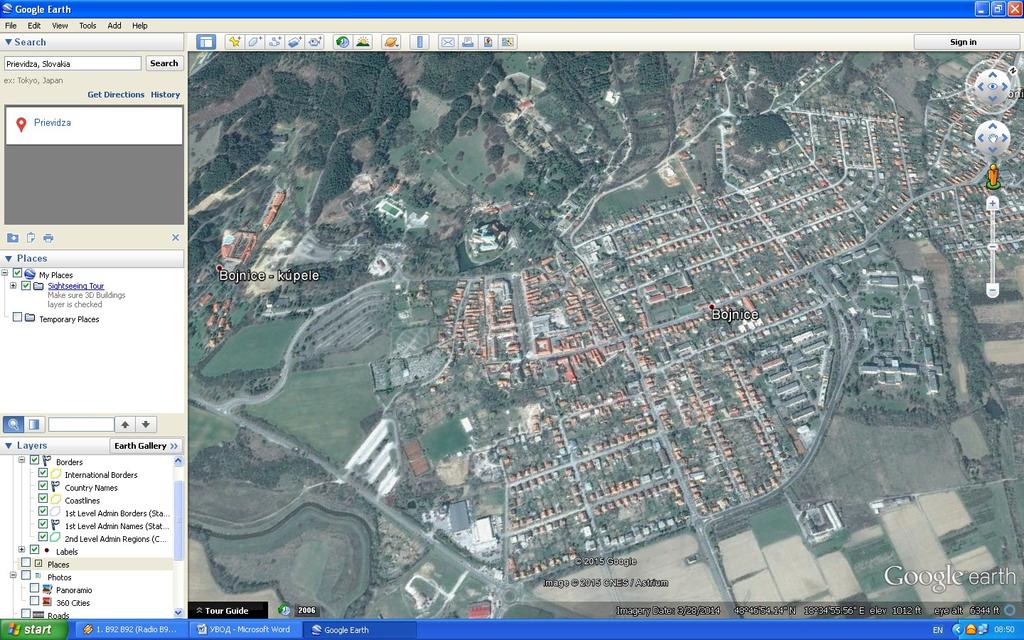Toggle the places opacity panel icon
Viewport: 1024px width, 640px height.
point(34,424)
